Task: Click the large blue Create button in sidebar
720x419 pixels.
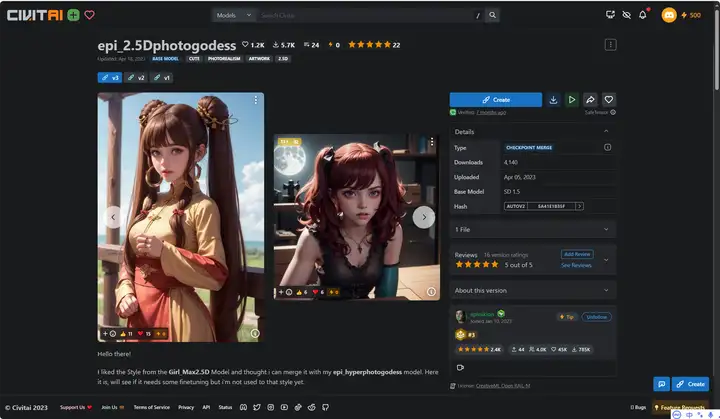Action: point(496,100)
